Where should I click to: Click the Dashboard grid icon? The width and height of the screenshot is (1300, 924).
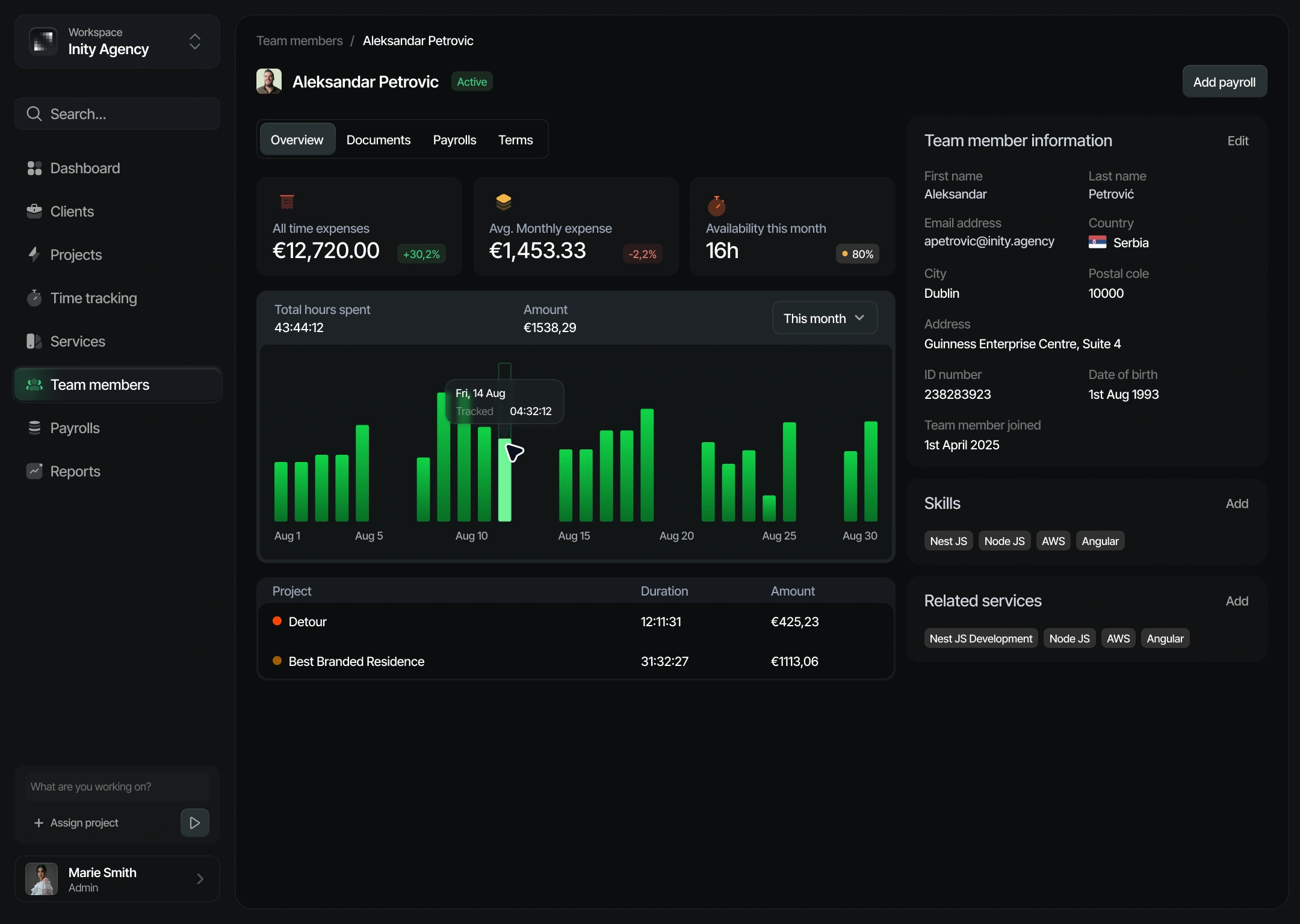34,168
